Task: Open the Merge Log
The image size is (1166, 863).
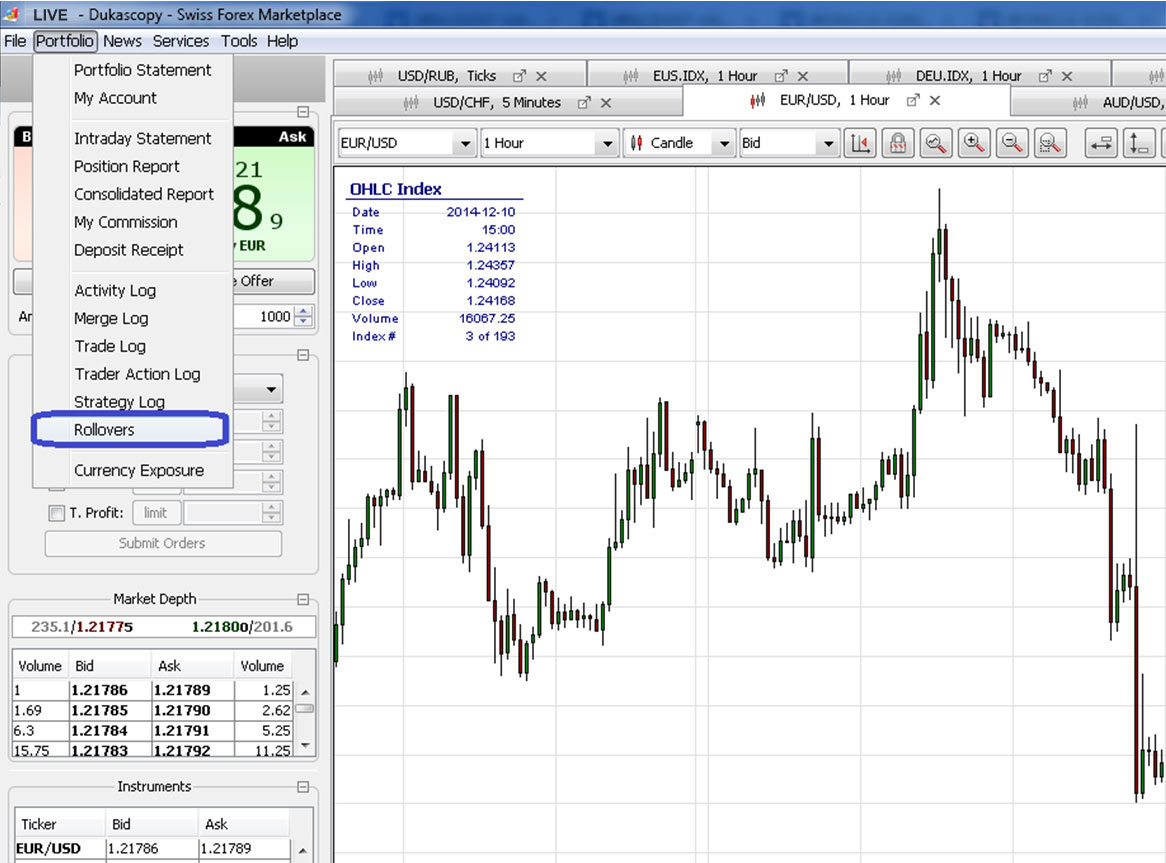Action: pos(111,318)
